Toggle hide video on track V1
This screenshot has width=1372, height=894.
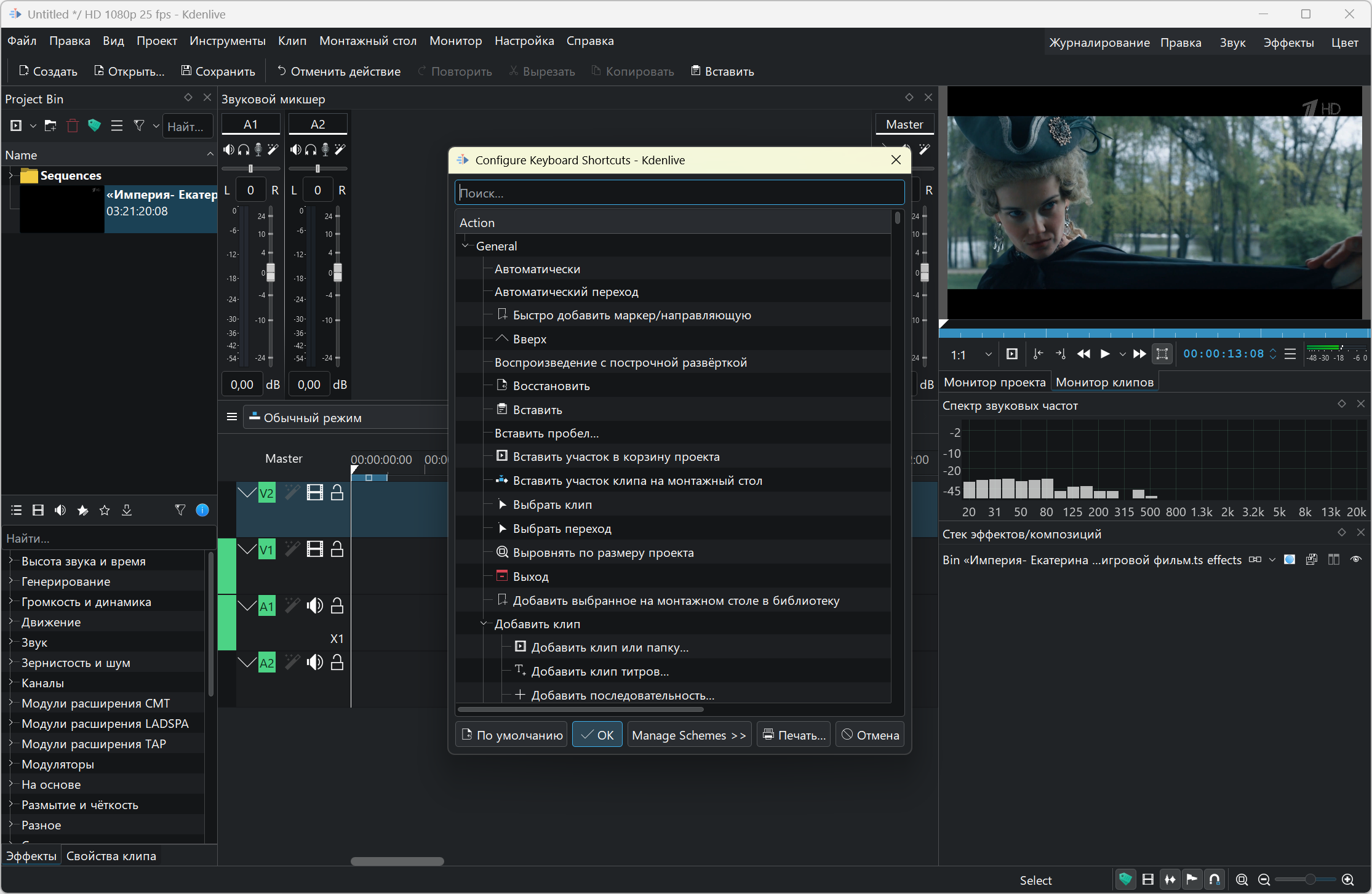tap(314, 549)
